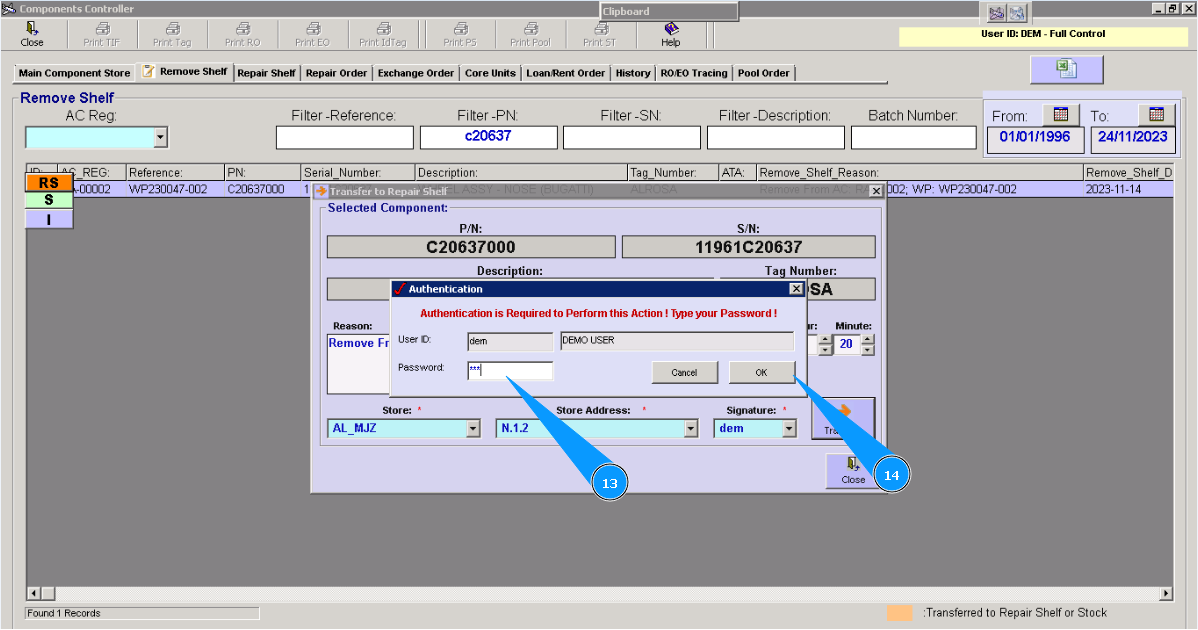
Task: Click the Reason text box
Action: [359, 363]
